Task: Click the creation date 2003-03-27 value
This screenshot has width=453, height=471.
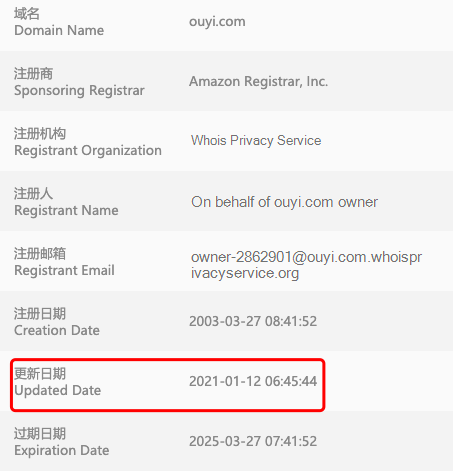Action: tap(253, 321)
